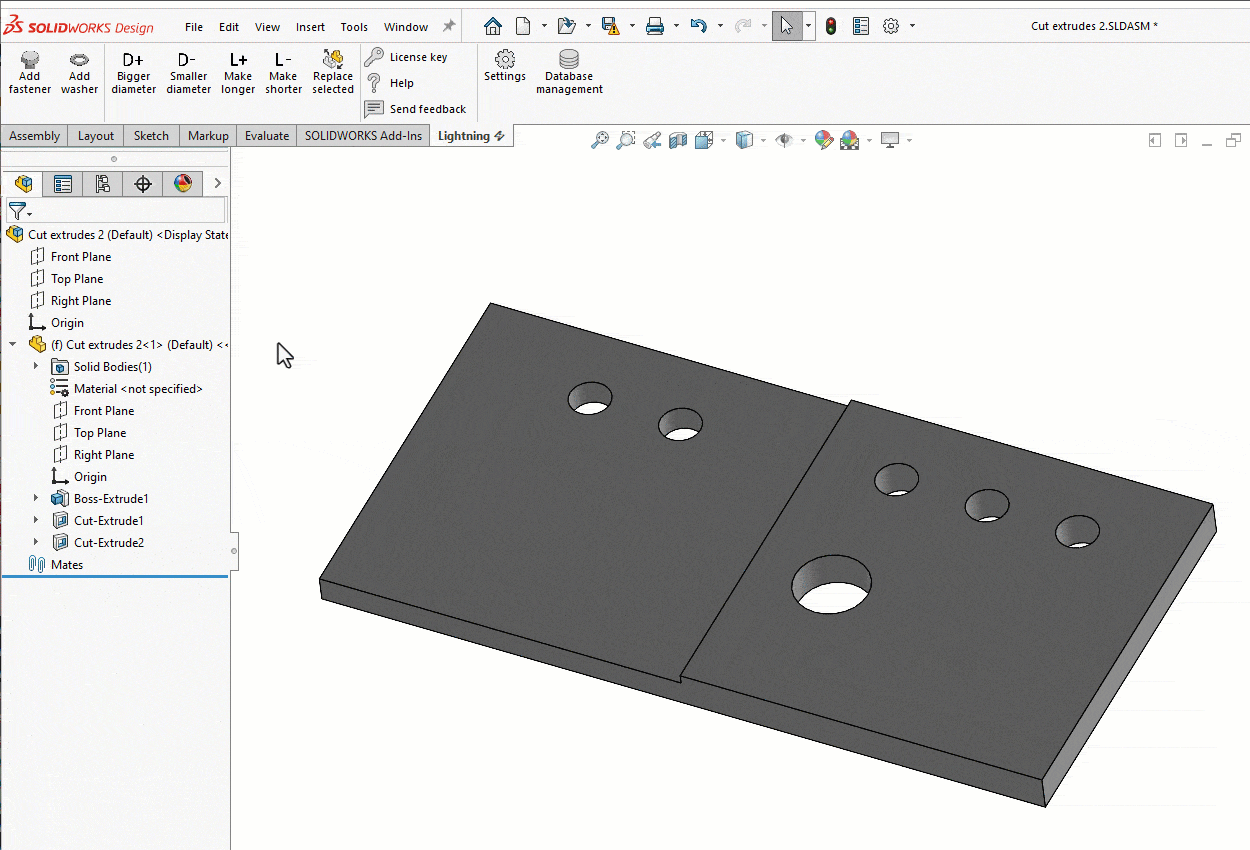
Task: Expand the Boss-Extrude1 feature
Action: (36, 498)
